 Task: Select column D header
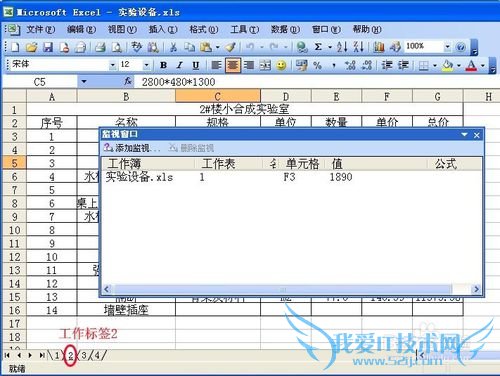(286, 97)
